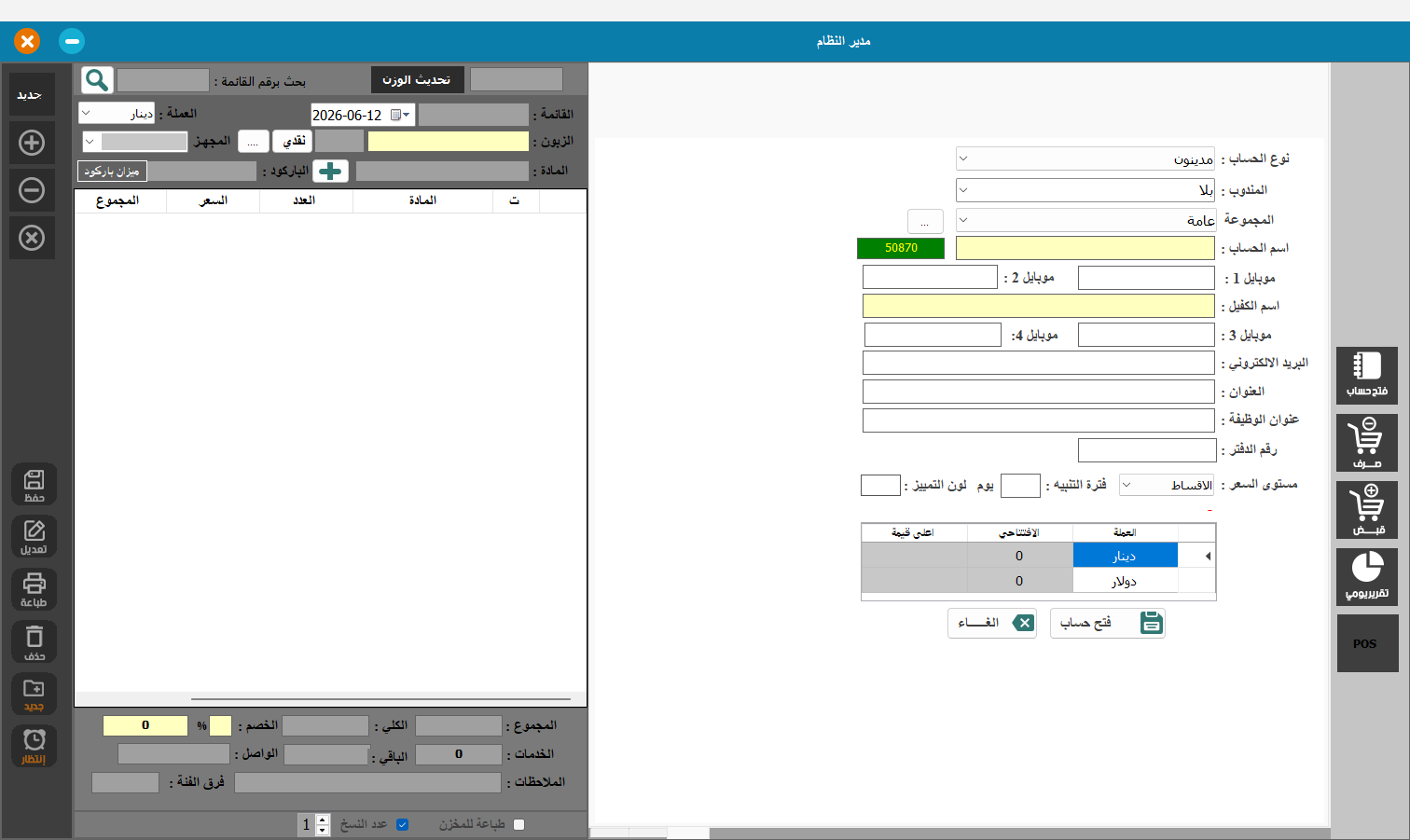Click the الغاء cancel button
This screenshot has height=840, width=1410.
click(992, 623)
